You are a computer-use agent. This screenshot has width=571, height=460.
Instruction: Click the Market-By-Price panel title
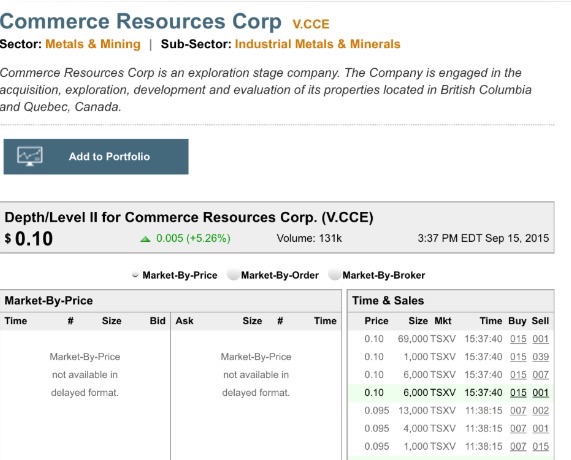coord(49,300)
